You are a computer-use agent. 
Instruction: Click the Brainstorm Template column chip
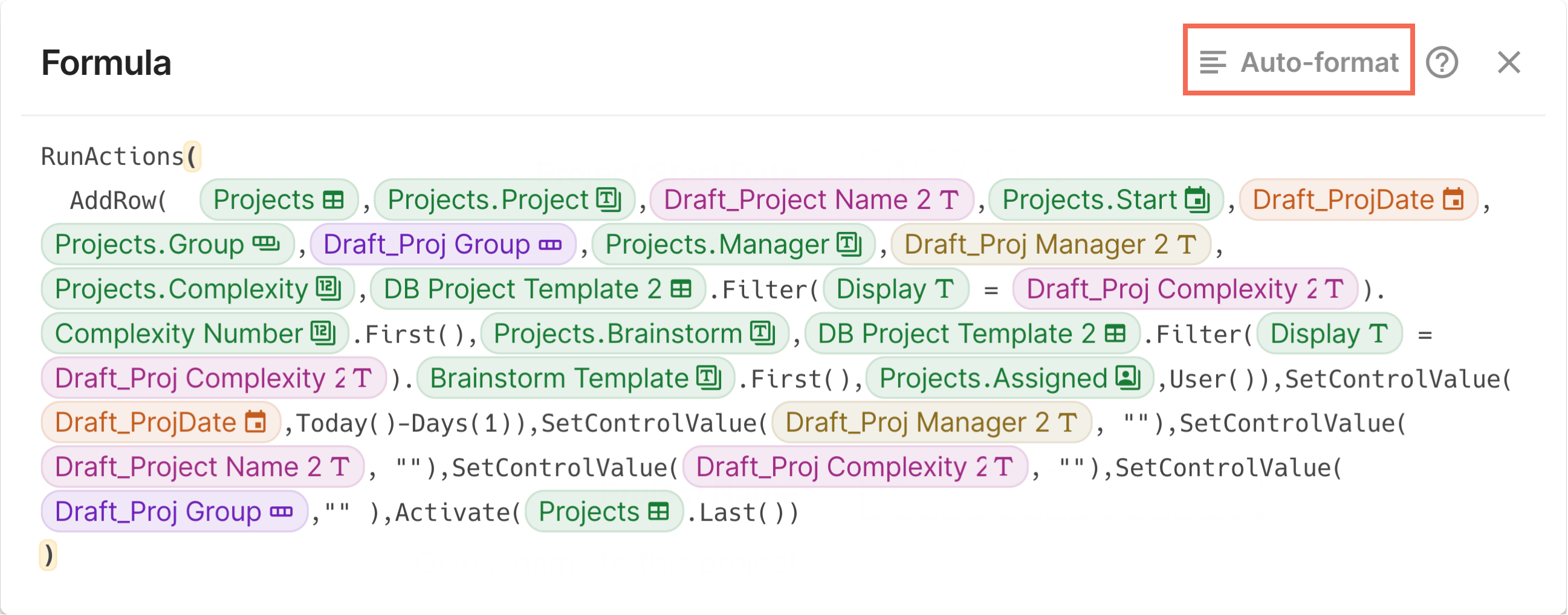coord(575,378)
